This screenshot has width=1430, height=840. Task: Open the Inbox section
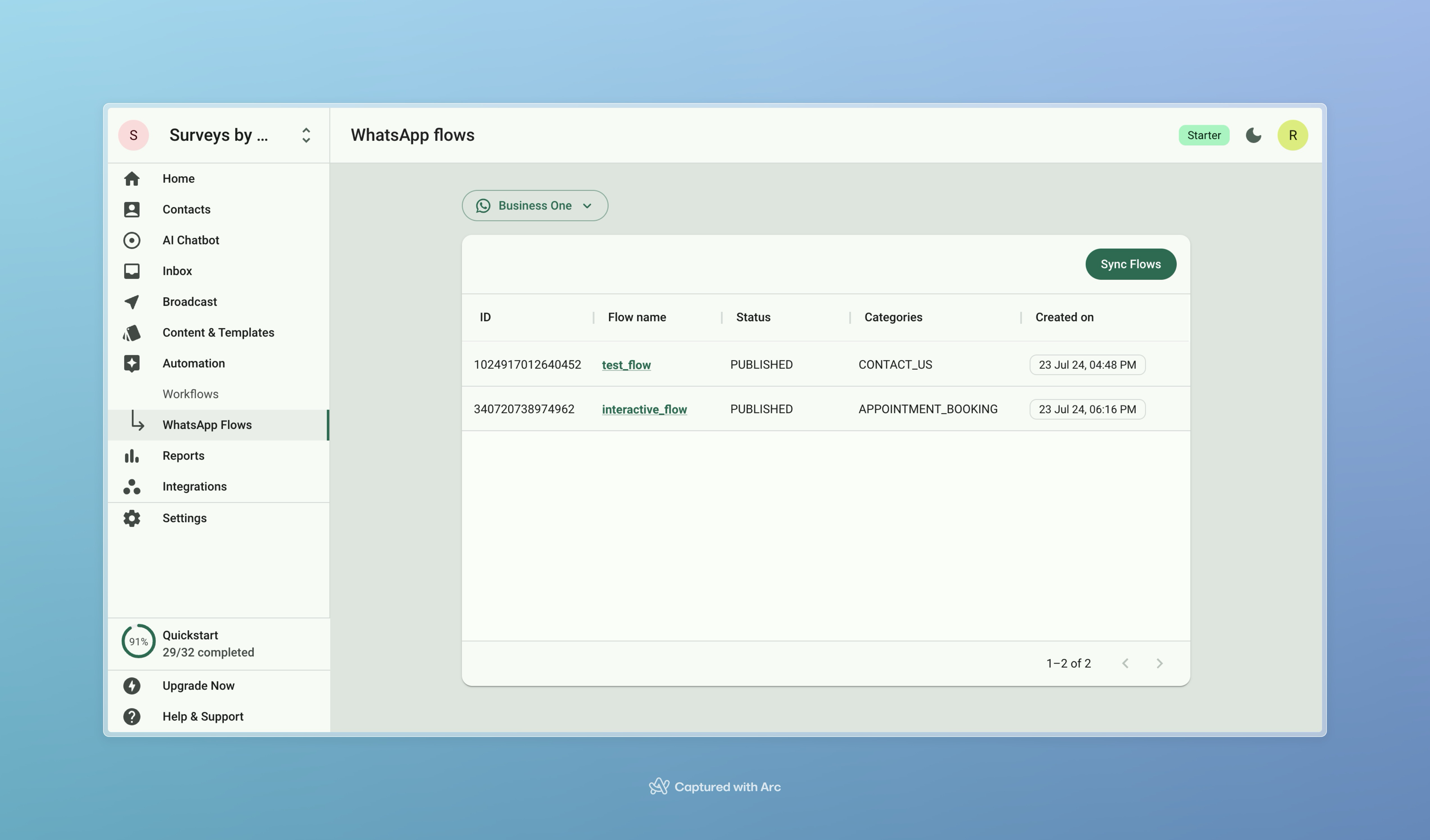point(218,271)
